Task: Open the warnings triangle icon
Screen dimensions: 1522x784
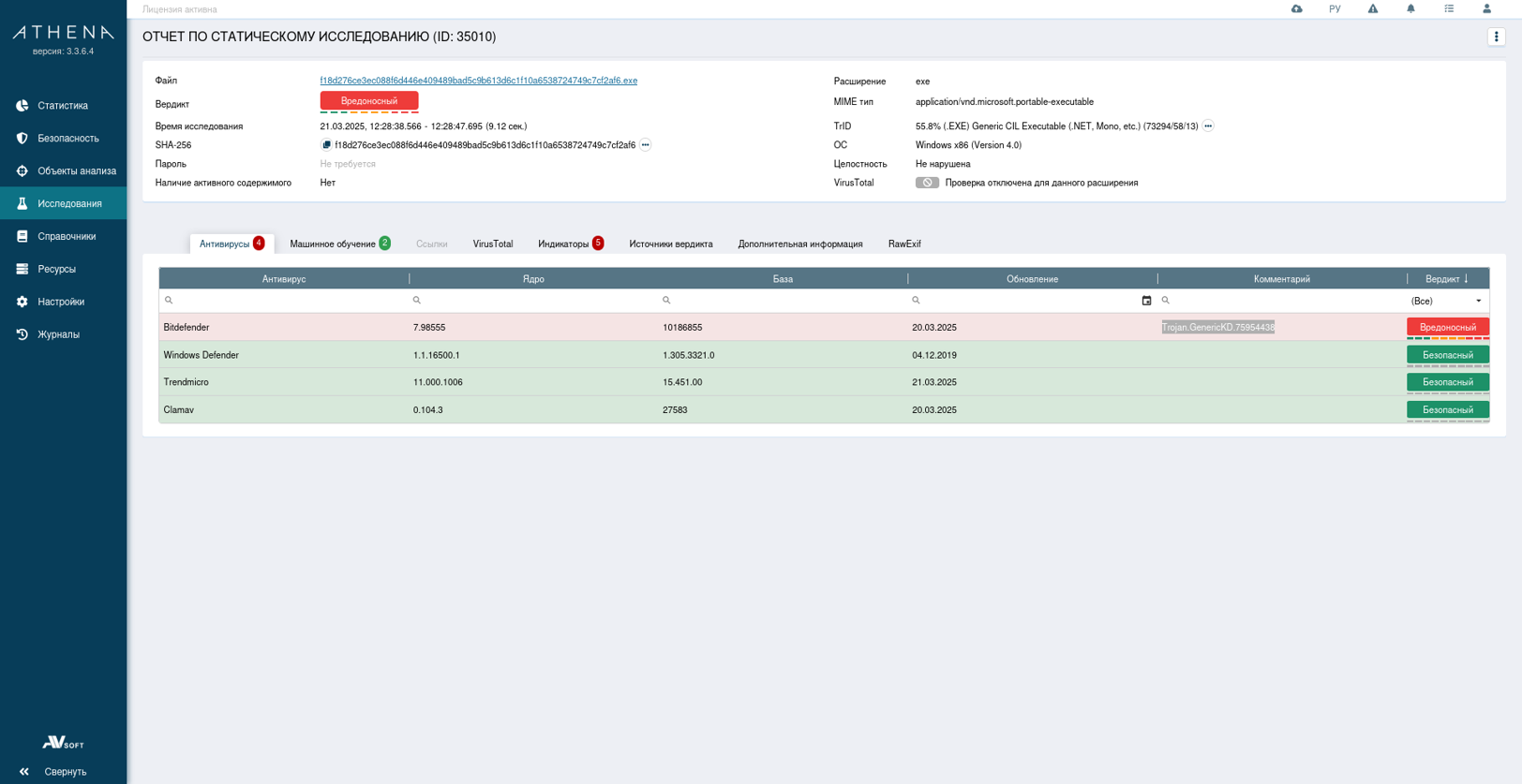Action: point(1372,9)
